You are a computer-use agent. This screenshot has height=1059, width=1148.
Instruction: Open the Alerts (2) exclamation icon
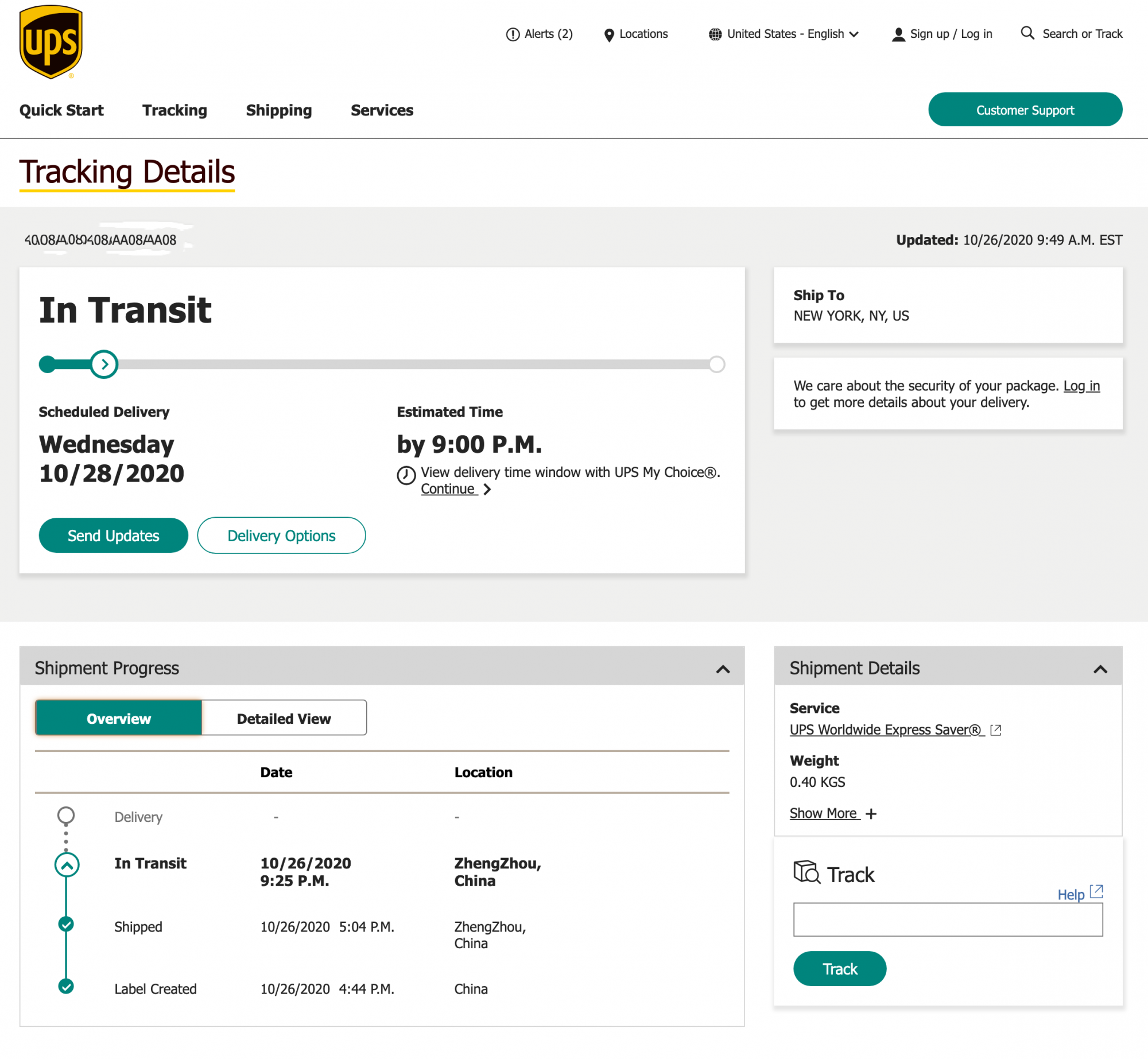513,34
